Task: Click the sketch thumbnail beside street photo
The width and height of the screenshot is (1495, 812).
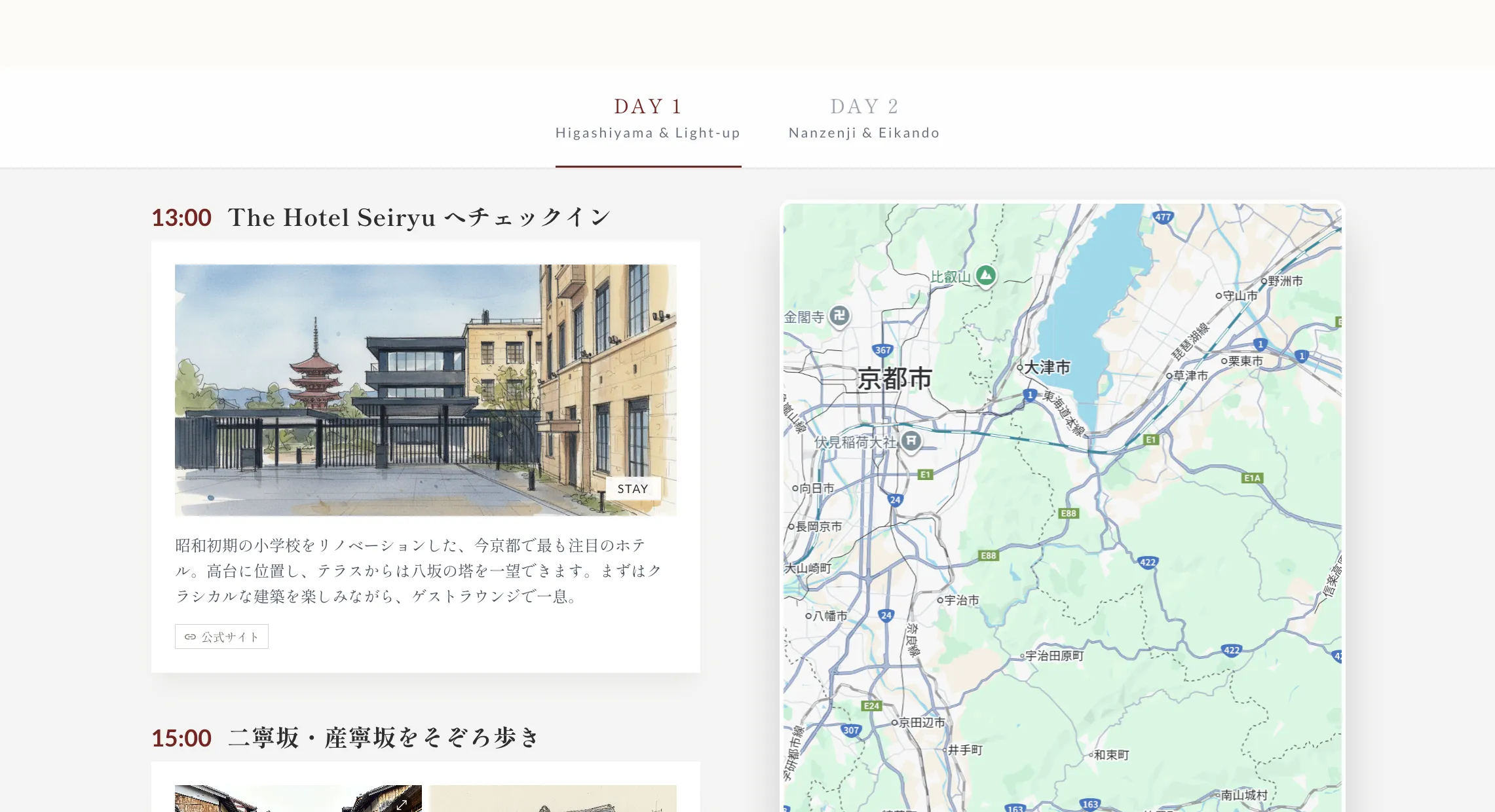Action: tap(553, 799)
